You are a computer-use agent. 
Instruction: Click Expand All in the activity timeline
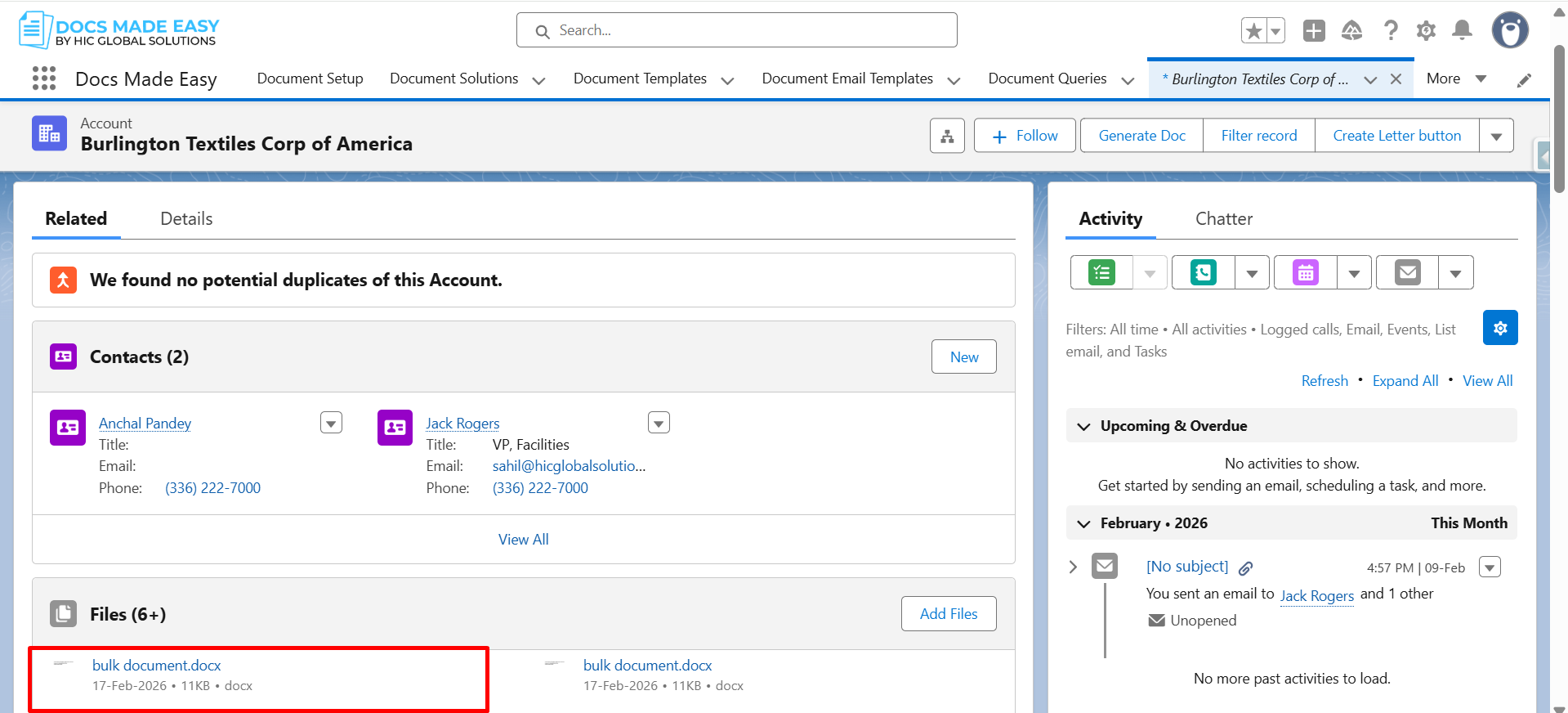point(1405,381)
